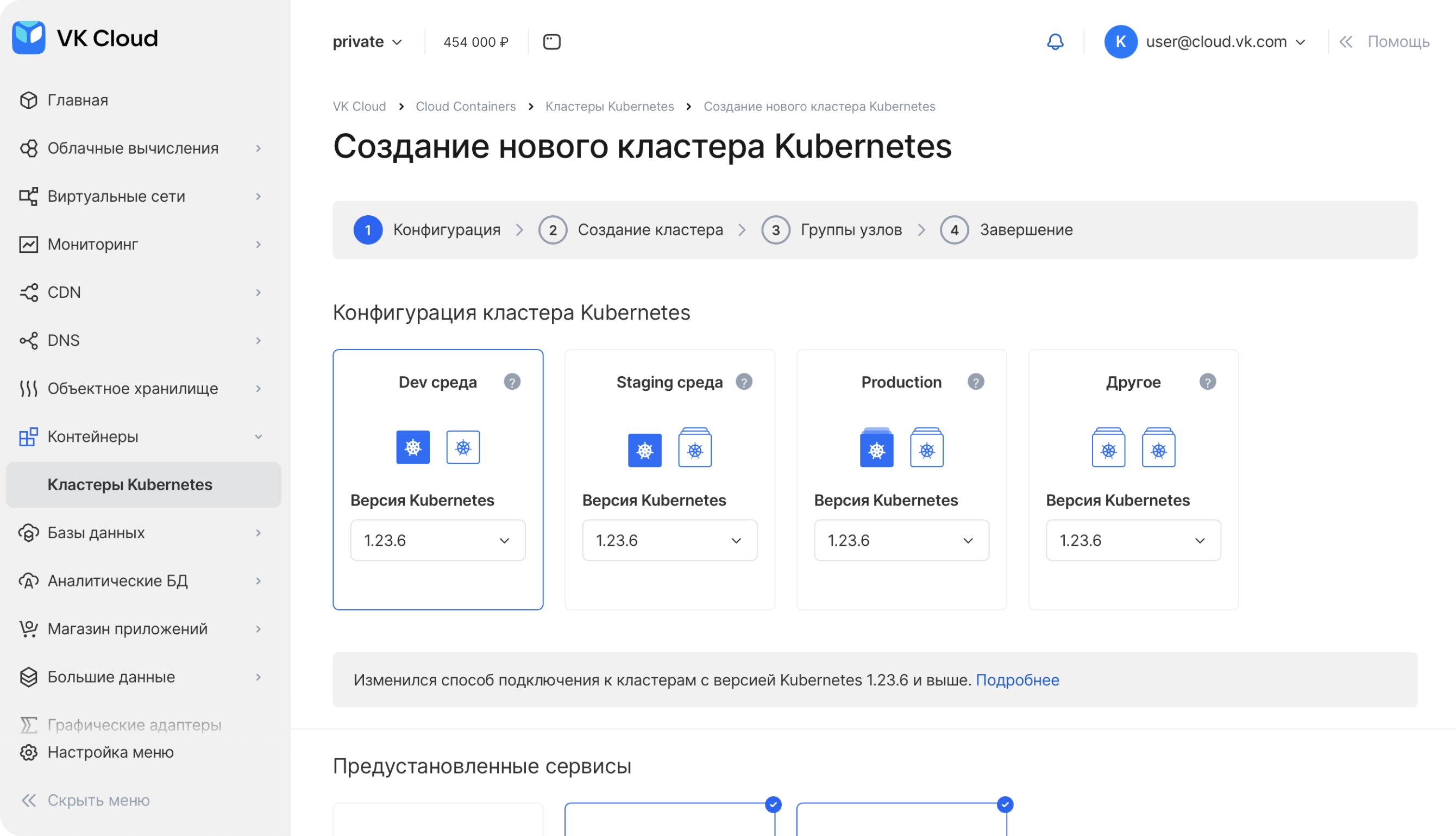
Task: Click Кластеры Kubernetes breadcrumb link
Action: (x=610, y=106)
